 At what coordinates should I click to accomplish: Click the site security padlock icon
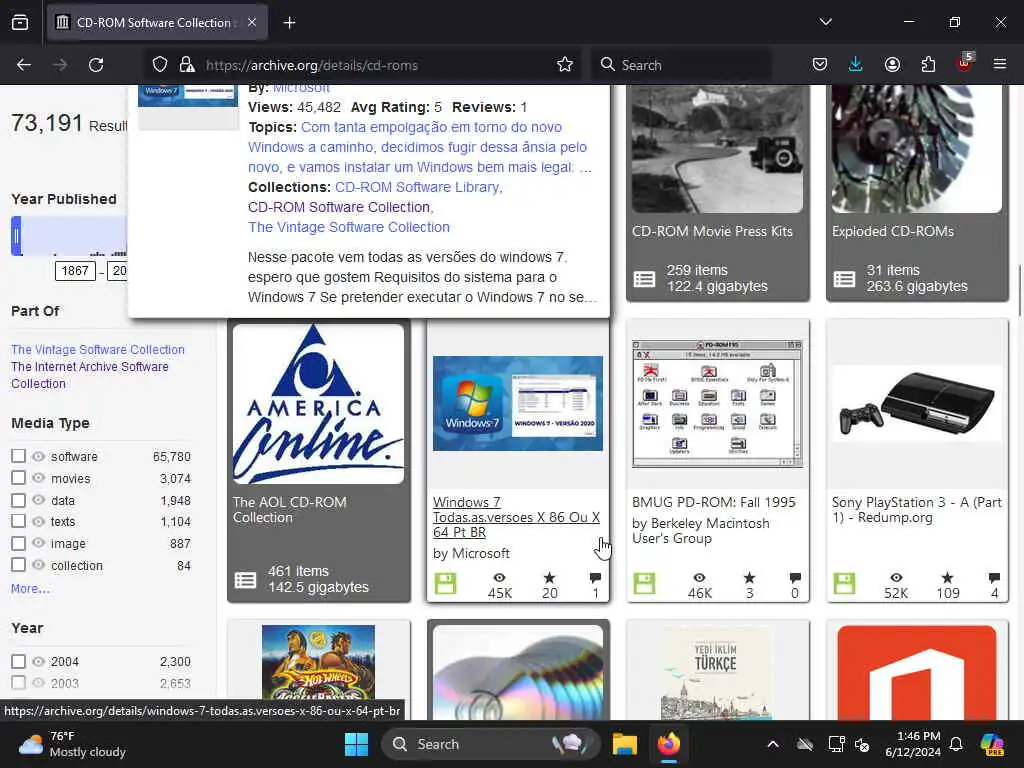[187, 65]
